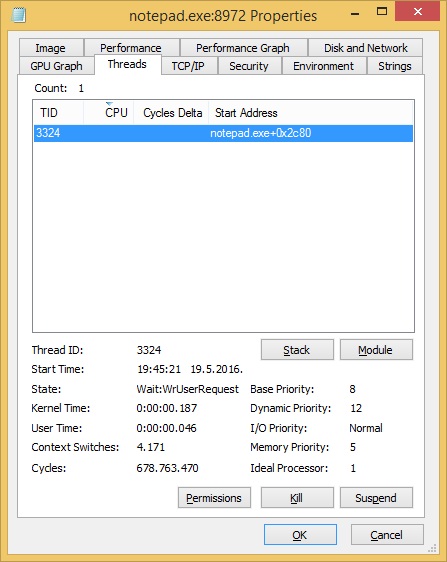Viewport: 447px width, 562px height.
Task: Click the Start Time value 19:45:21
Action: [x=159, y=370]
